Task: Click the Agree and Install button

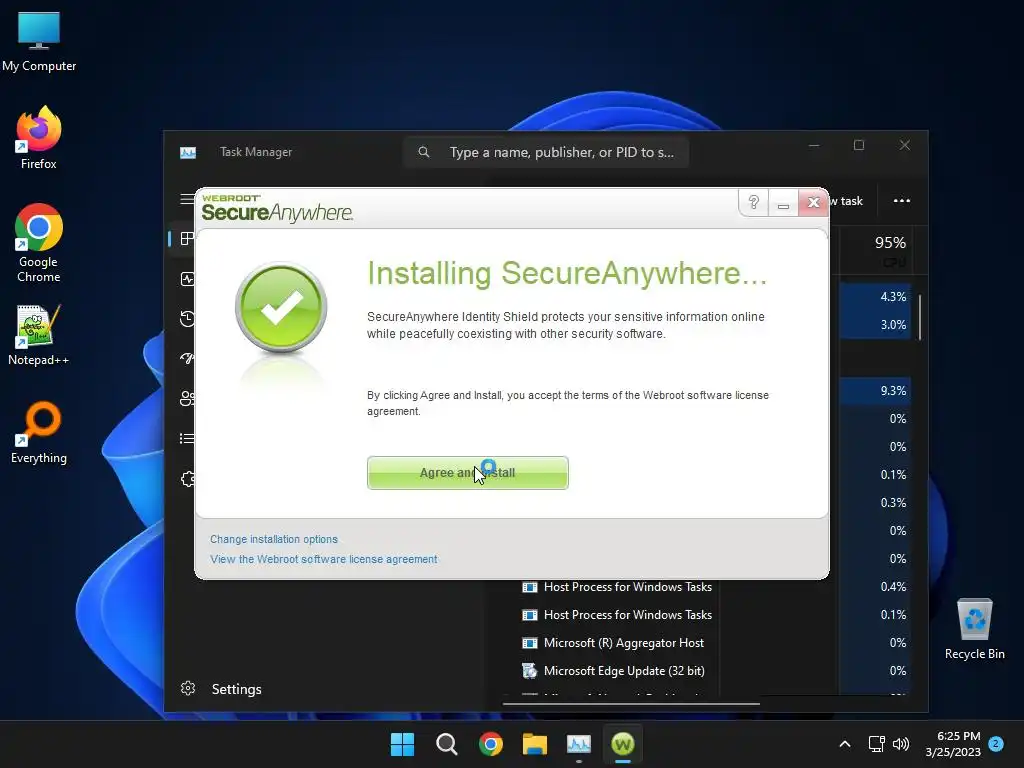Action: point(468,473)
